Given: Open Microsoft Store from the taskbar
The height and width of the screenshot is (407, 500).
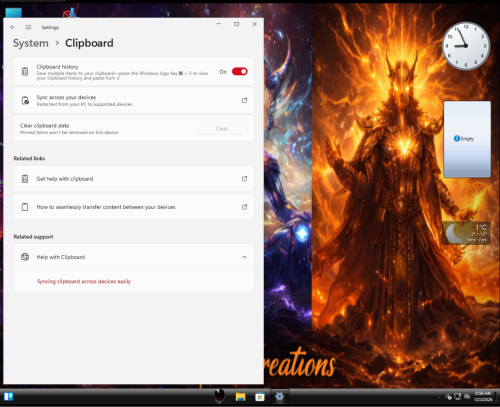Looking at the screenshot, I should (x=260, y=397).
